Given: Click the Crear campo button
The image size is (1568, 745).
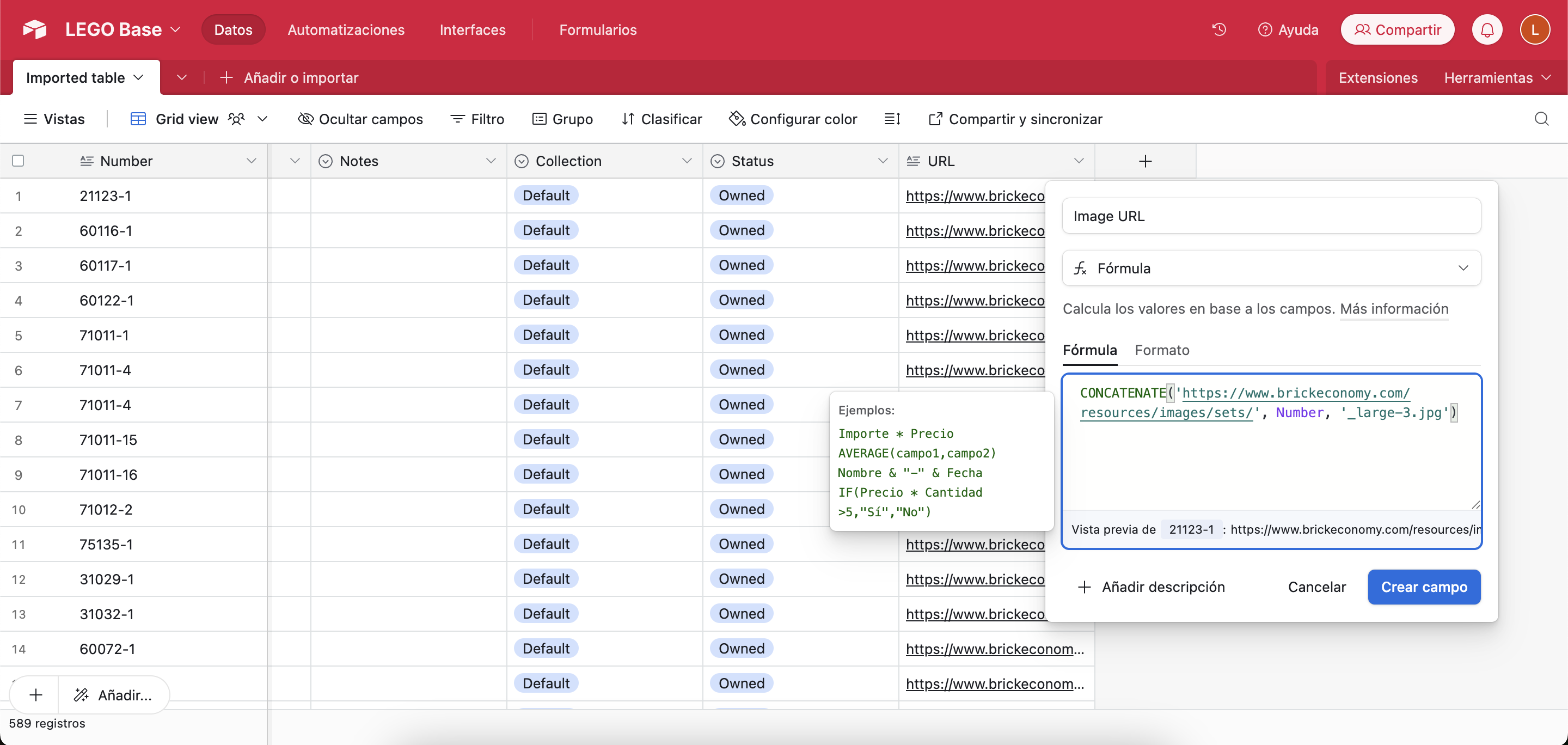Looking at the screenshot, I should 1423,587.
